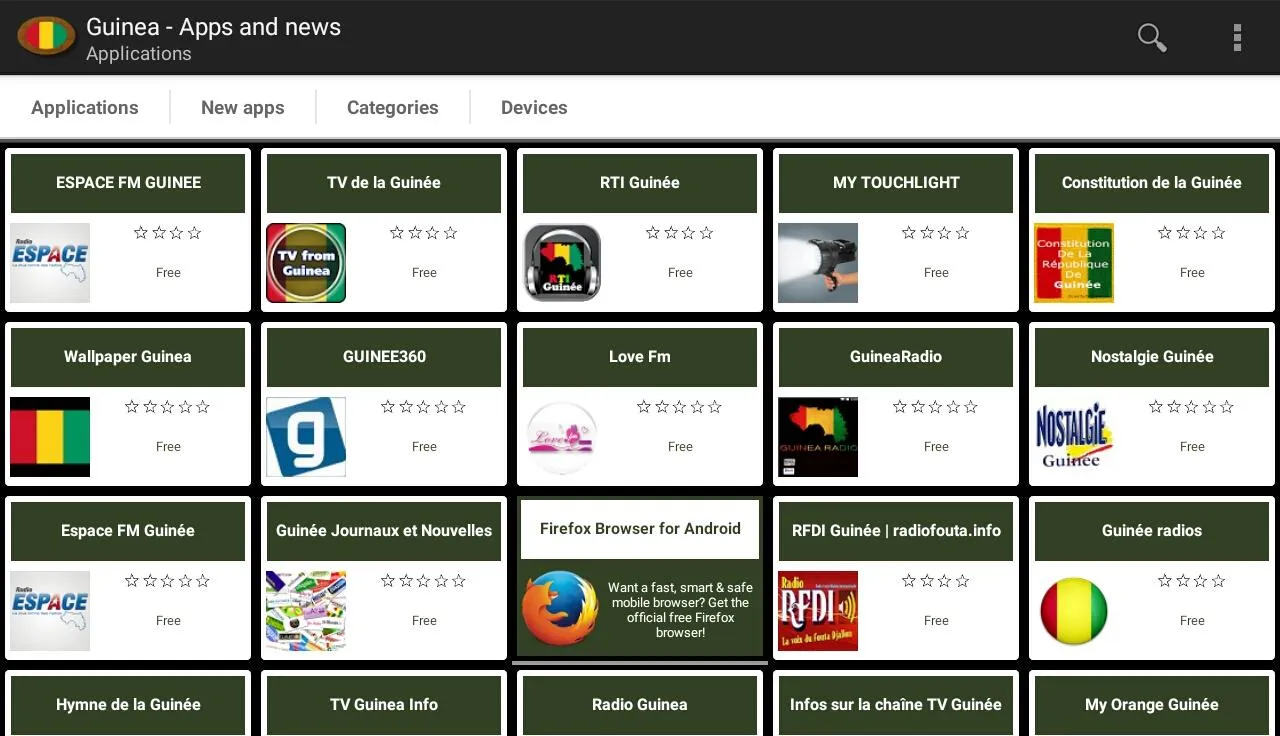1280x736 pixels.
Task: Open the GUINEE360 blue g icon
Action: [306, 437]
